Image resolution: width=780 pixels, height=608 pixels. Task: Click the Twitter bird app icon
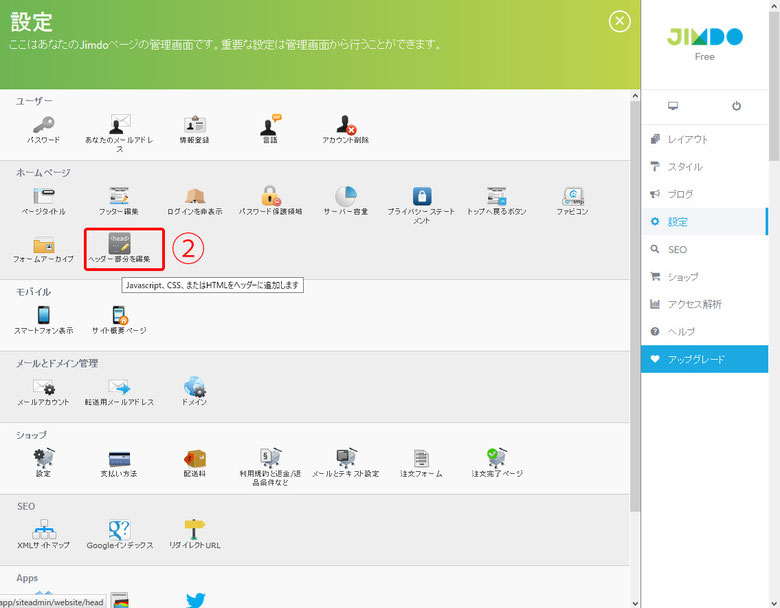coord(195,600)
